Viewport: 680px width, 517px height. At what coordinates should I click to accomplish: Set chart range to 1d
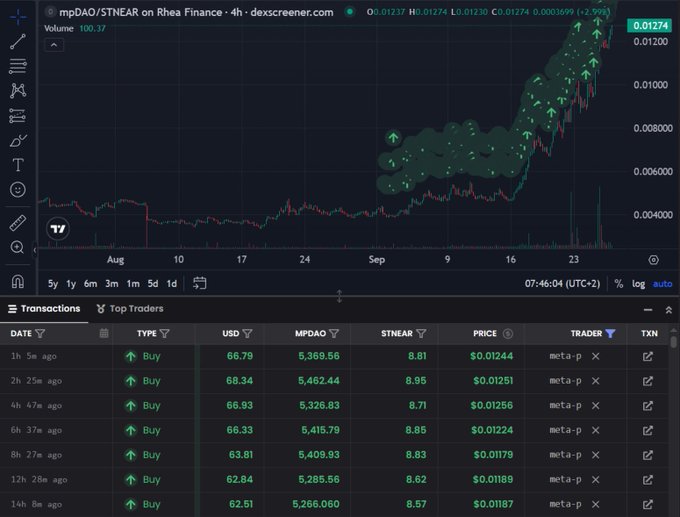point(172,284)
